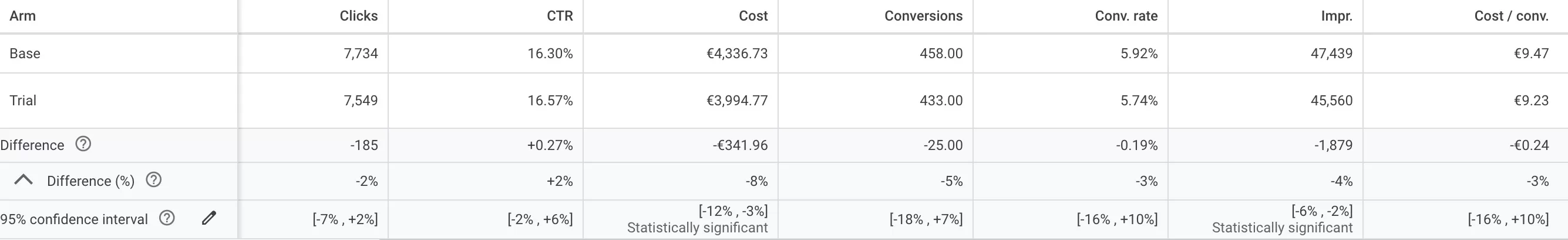
Task: Select the Base arm row label
Action: [25, 54]
